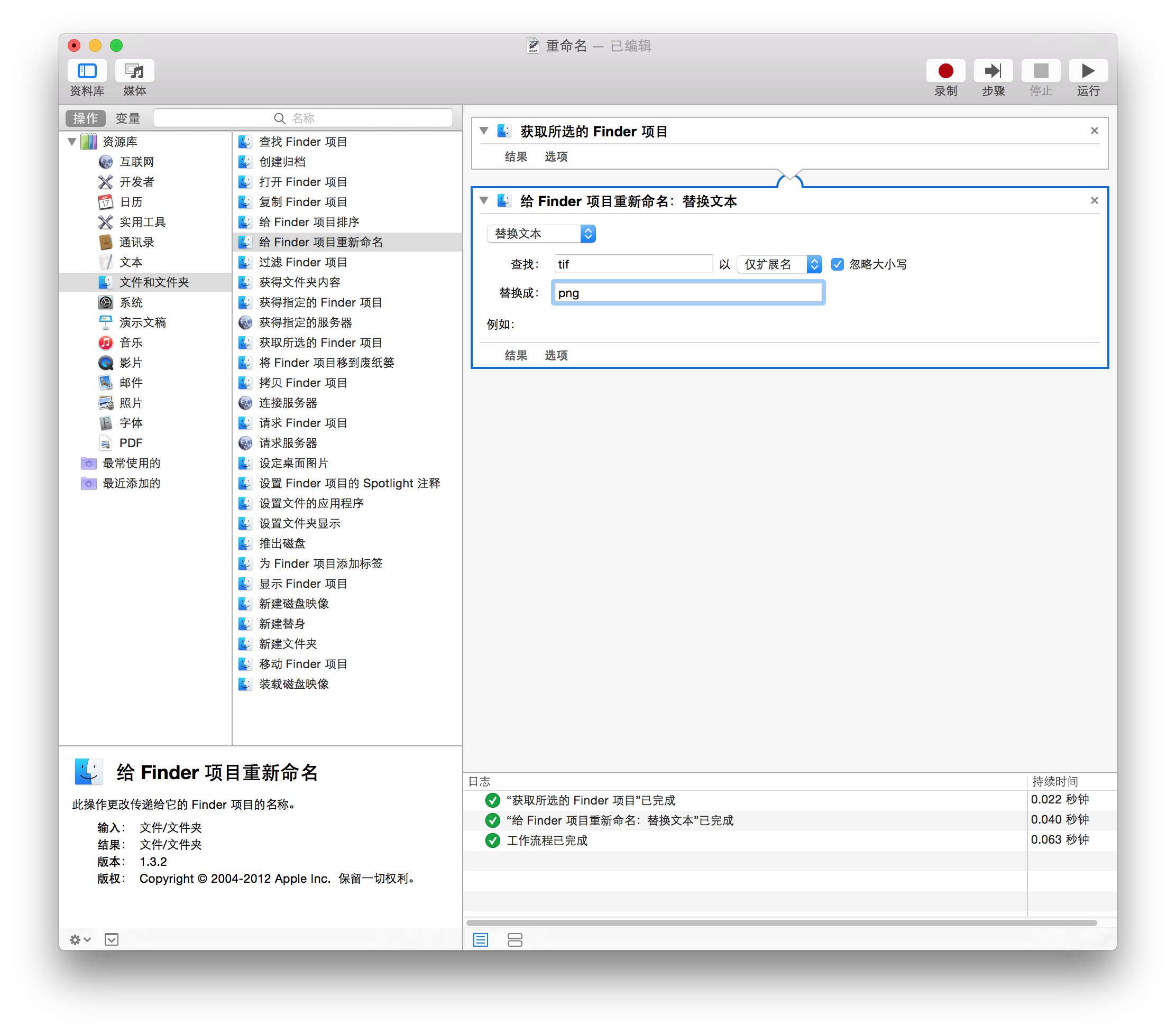Select the 给 Finder 项目排序 action
This screenshot has width=1176, height=1035.
coord(347,222)
